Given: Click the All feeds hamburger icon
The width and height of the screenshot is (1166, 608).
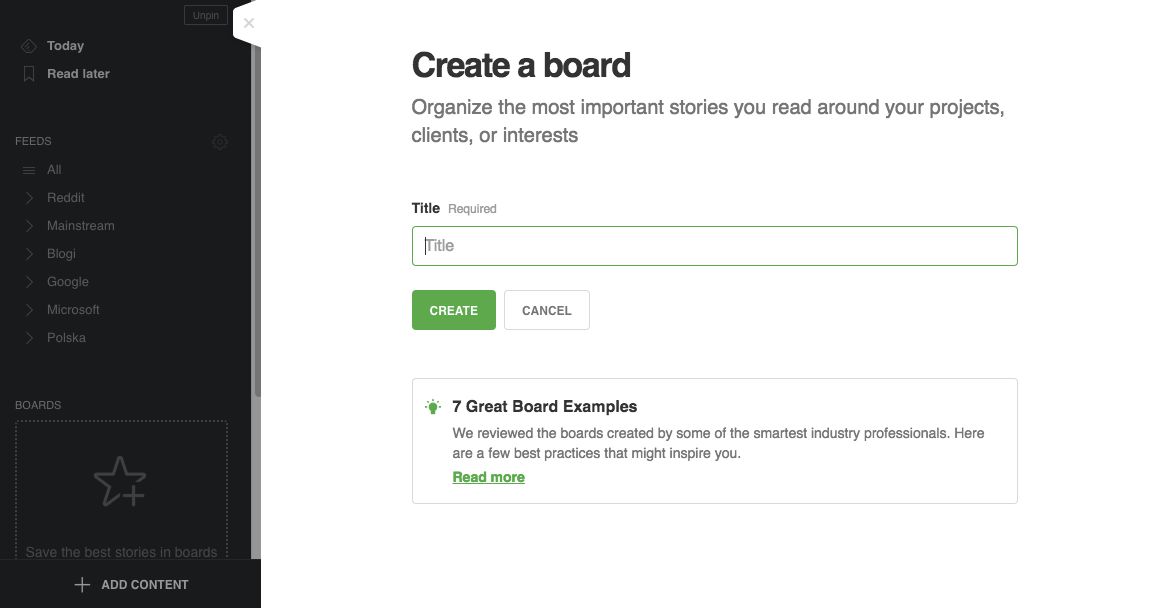Looking at the screenshot, I should [x=29, y=170].
